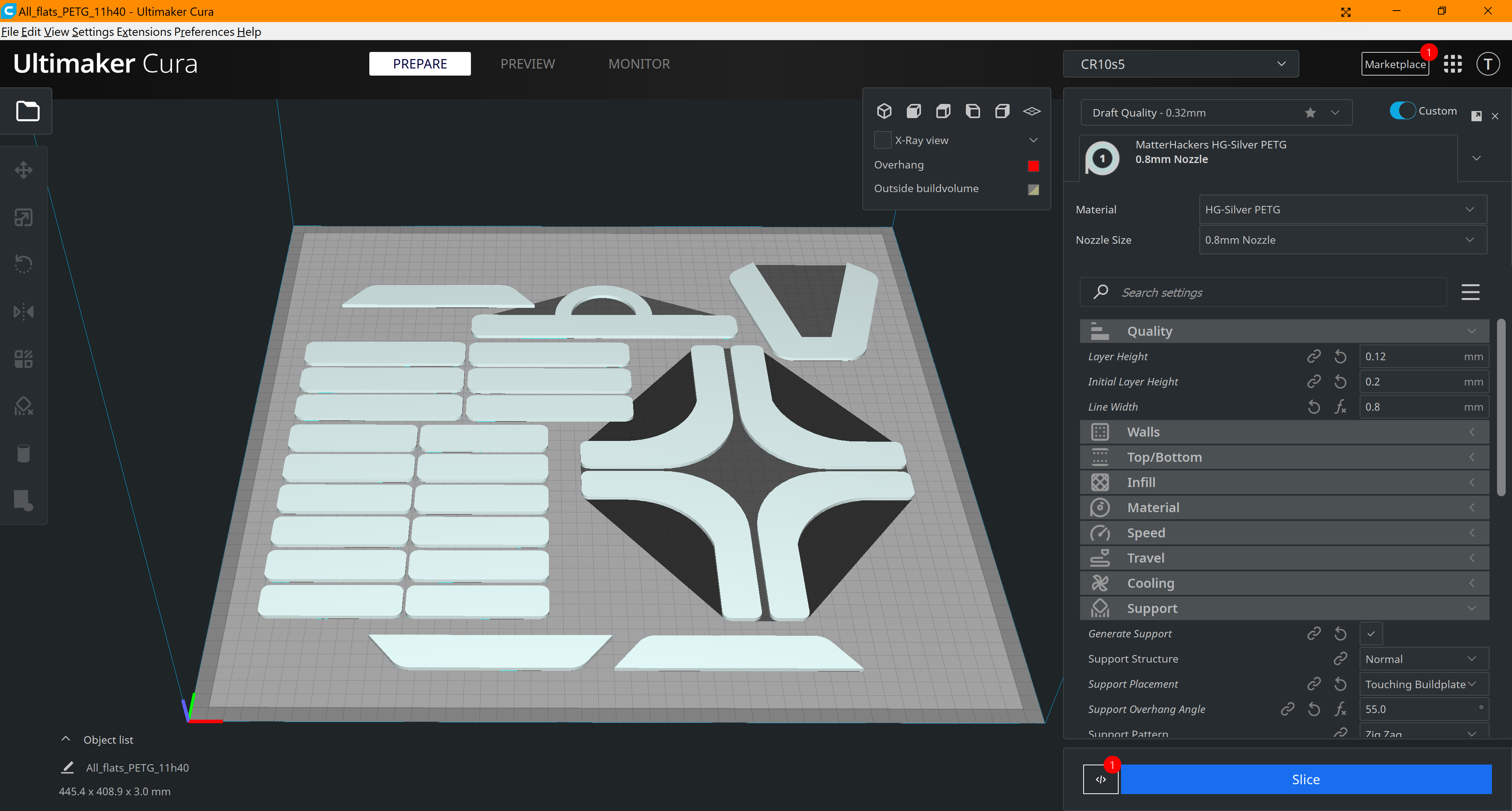Click the profile favorite star
The height and width of the screenshot is (811, 1512).
[x=1310, y=113]
